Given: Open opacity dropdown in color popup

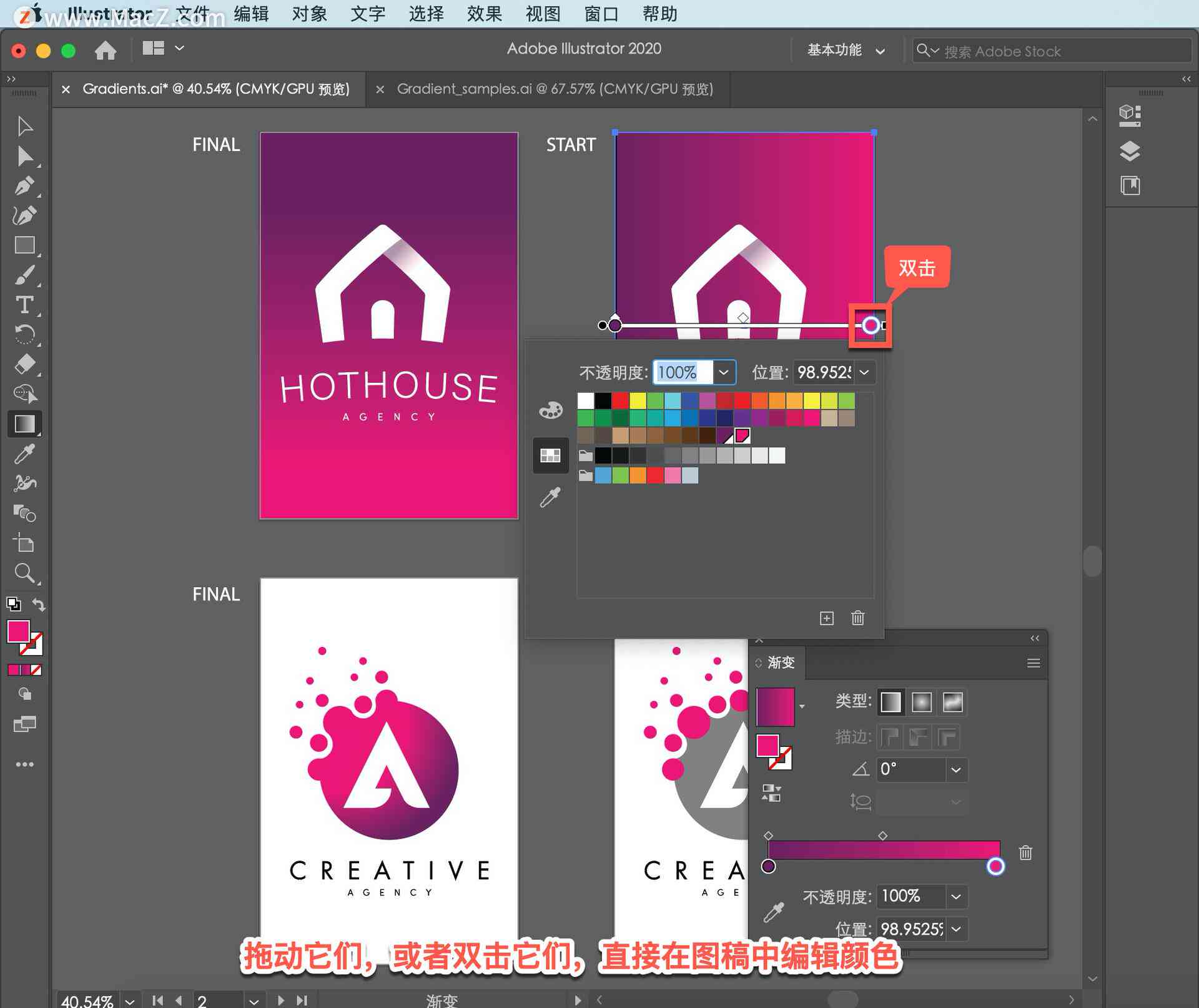Looking at the screenshot, I should (x=724, y=372).
